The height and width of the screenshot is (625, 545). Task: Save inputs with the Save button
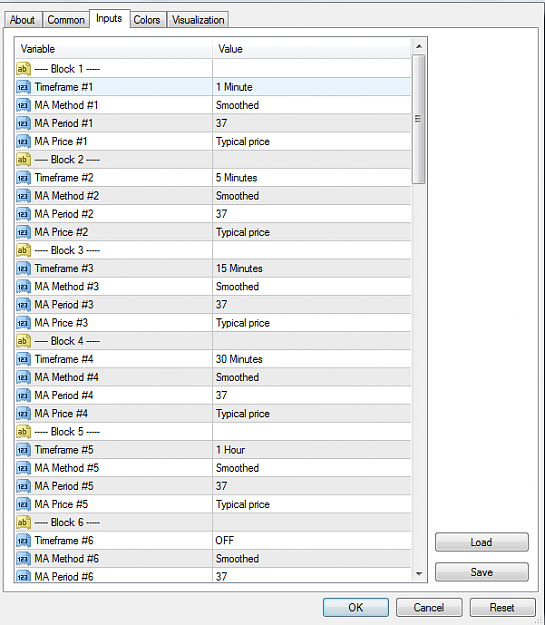(x=482, y=572)
